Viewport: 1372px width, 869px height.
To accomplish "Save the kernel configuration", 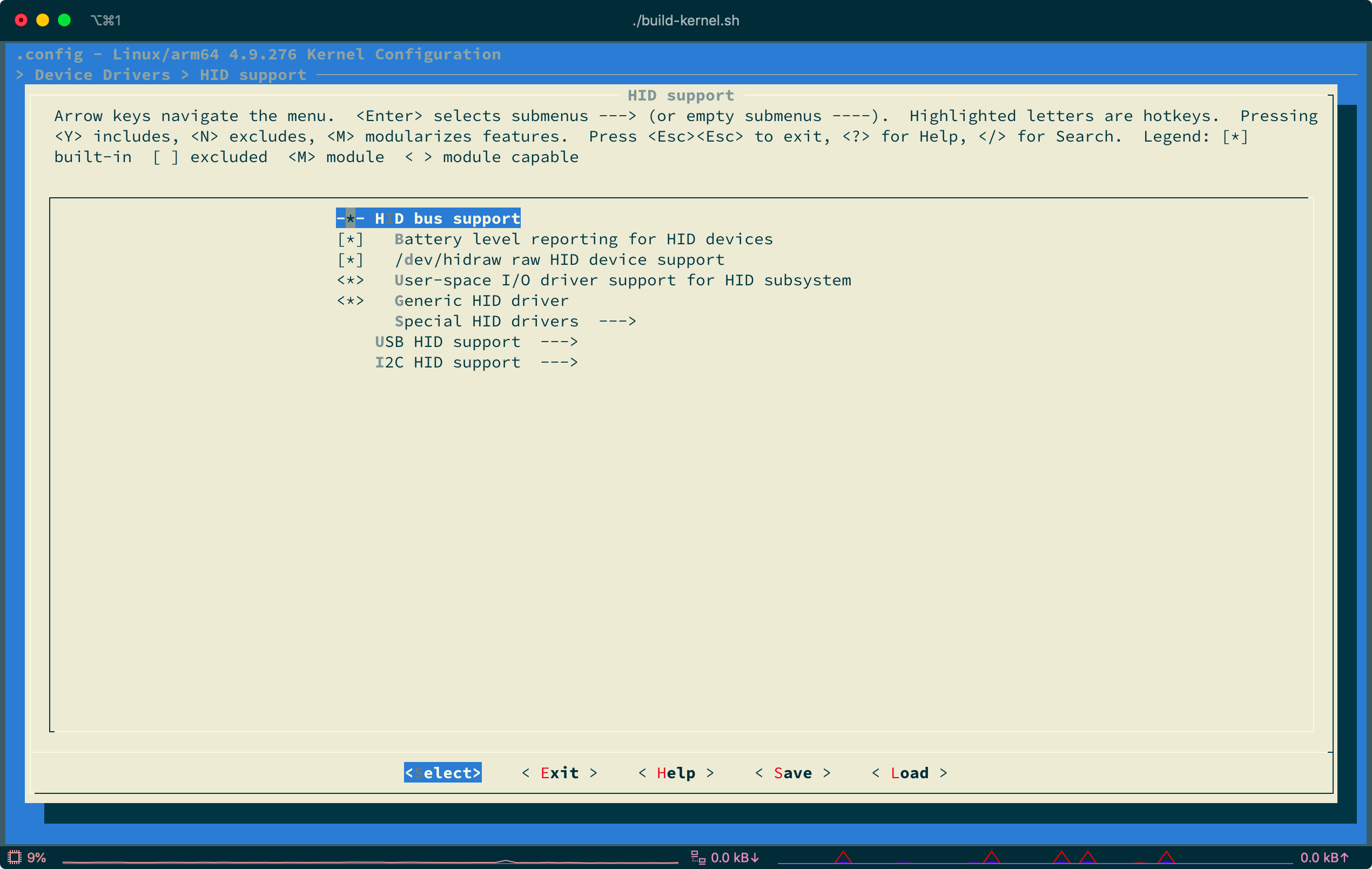I will (x=793, y=773).
